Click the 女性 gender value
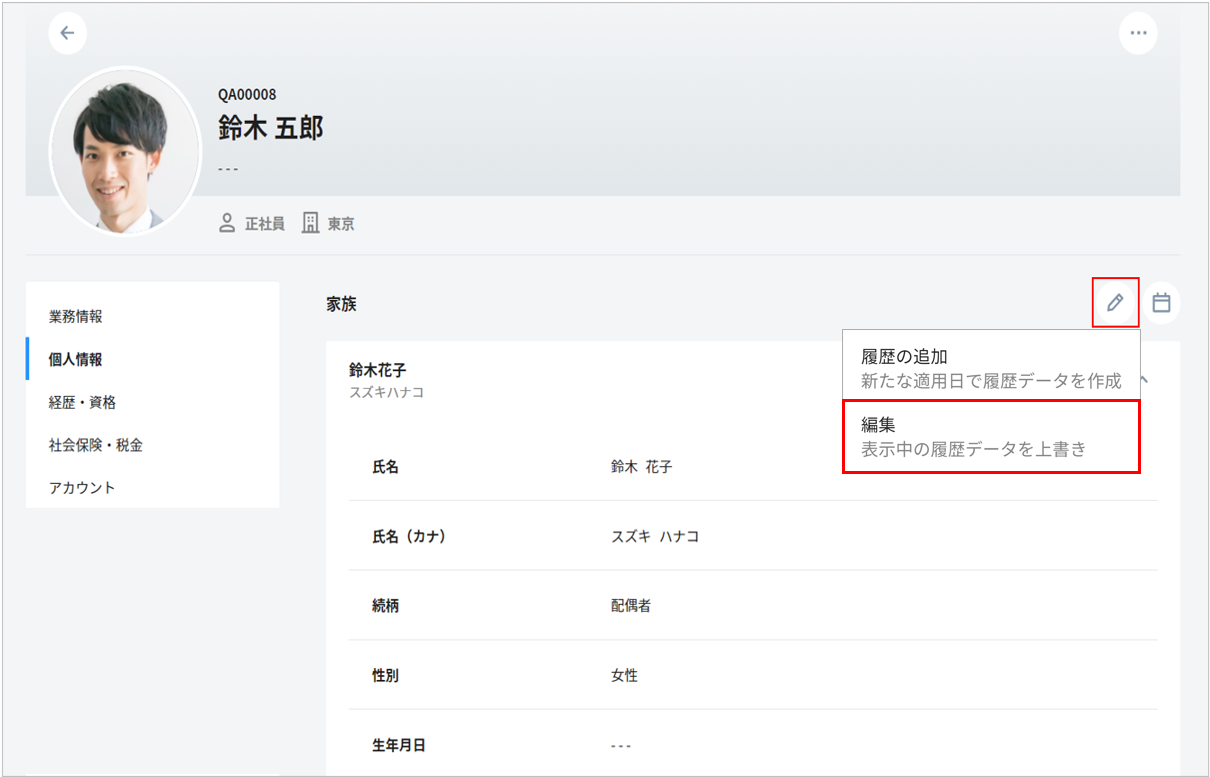This screenshot has width=1210, height=777. pyautogui.click(x=624, y=676)
